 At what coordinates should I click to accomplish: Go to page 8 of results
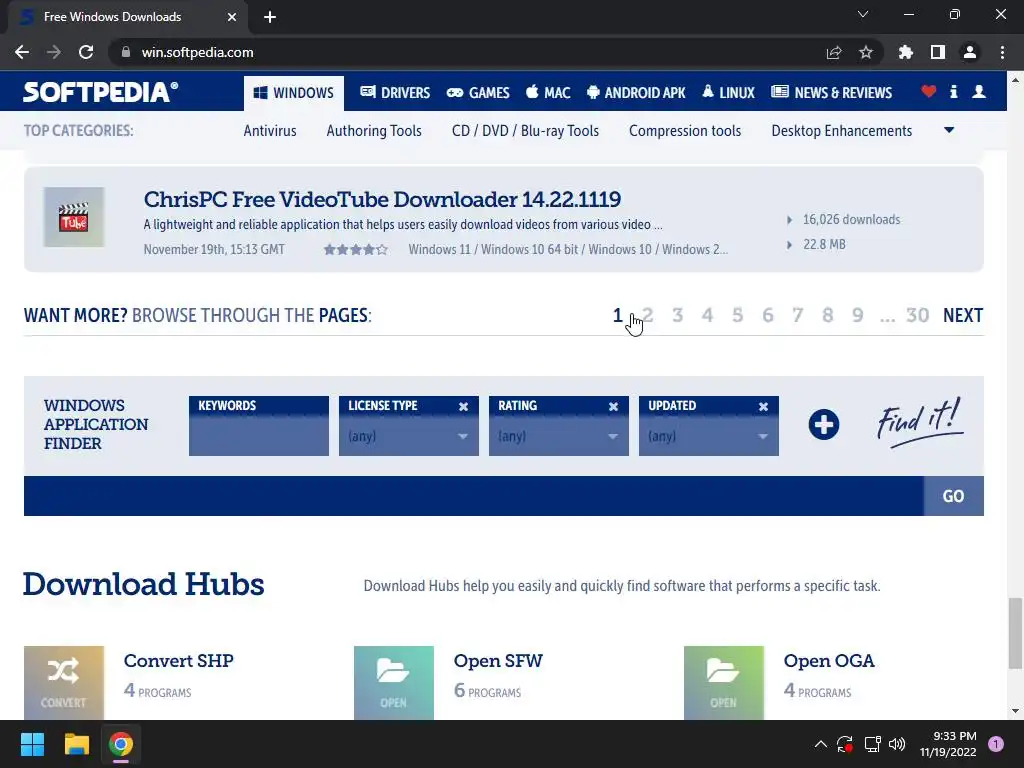click(827, 315)
